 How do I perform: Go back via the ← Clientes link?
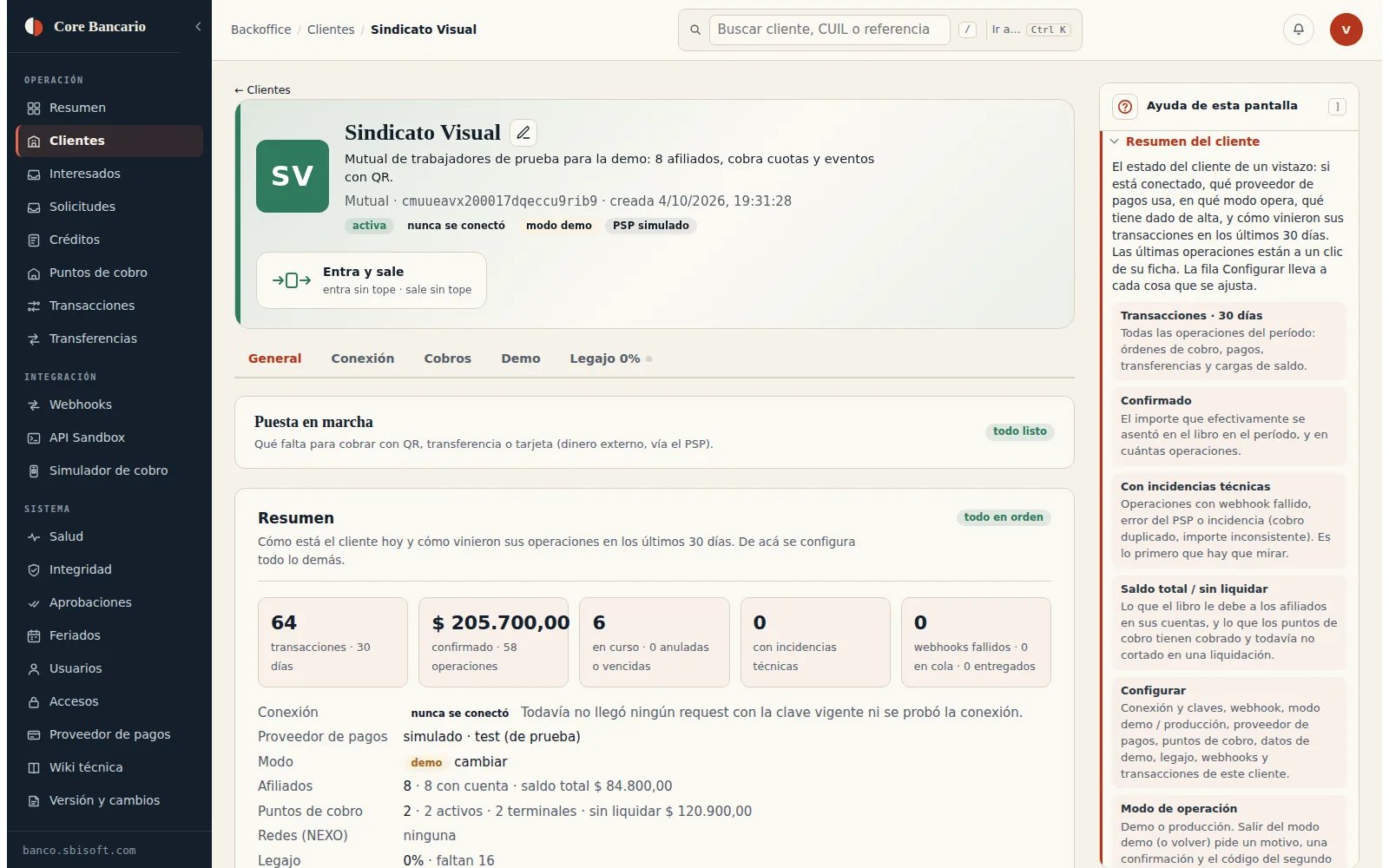(262, 90)
